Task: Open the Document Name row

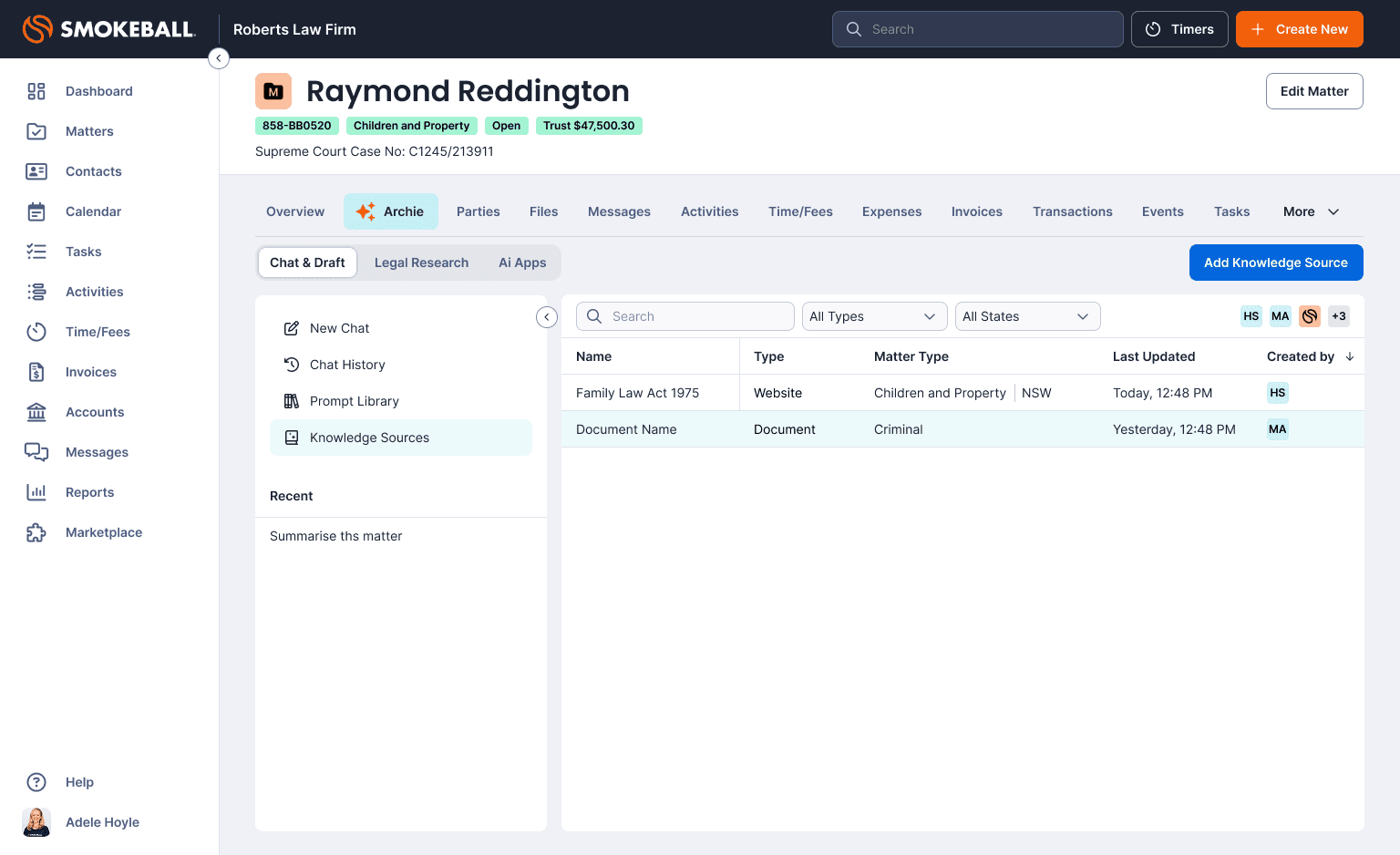Action: [962, 429]
